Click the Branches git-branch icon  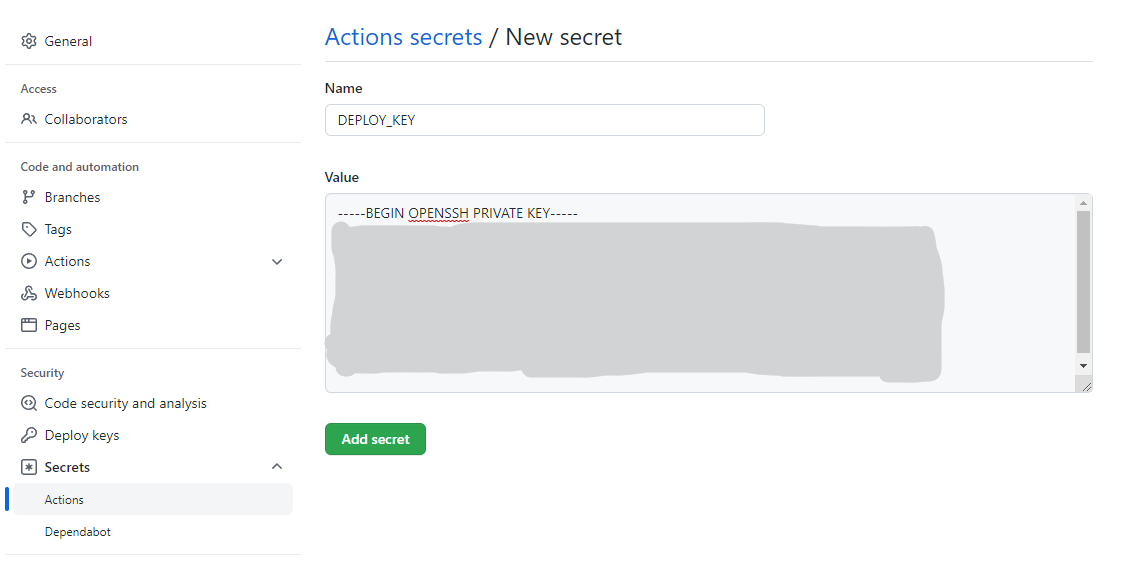[x=29, y=197]
